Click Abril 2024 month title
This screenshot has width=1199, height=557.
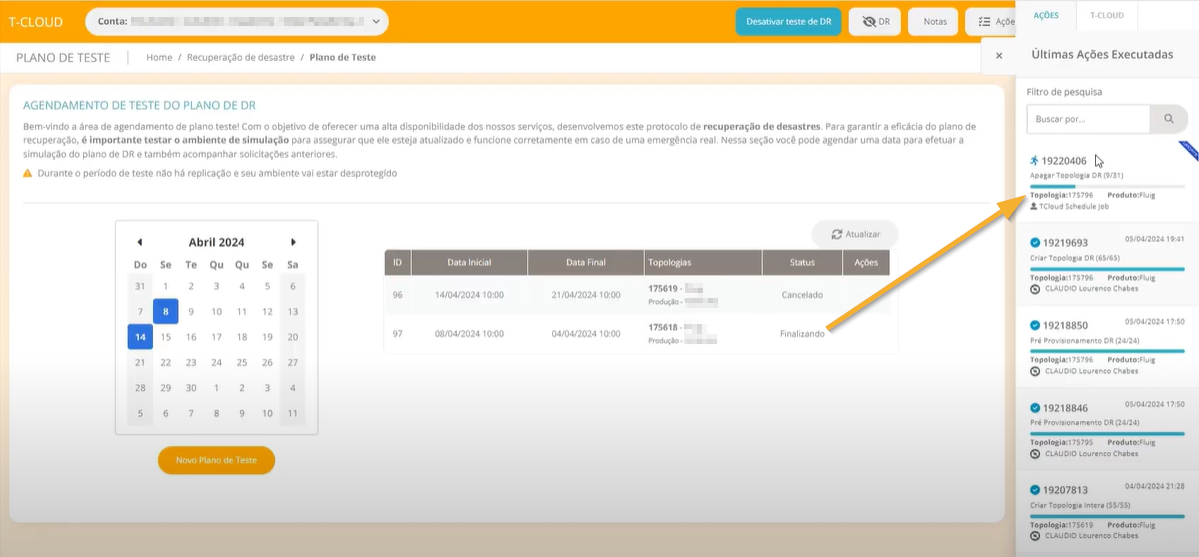216,243
